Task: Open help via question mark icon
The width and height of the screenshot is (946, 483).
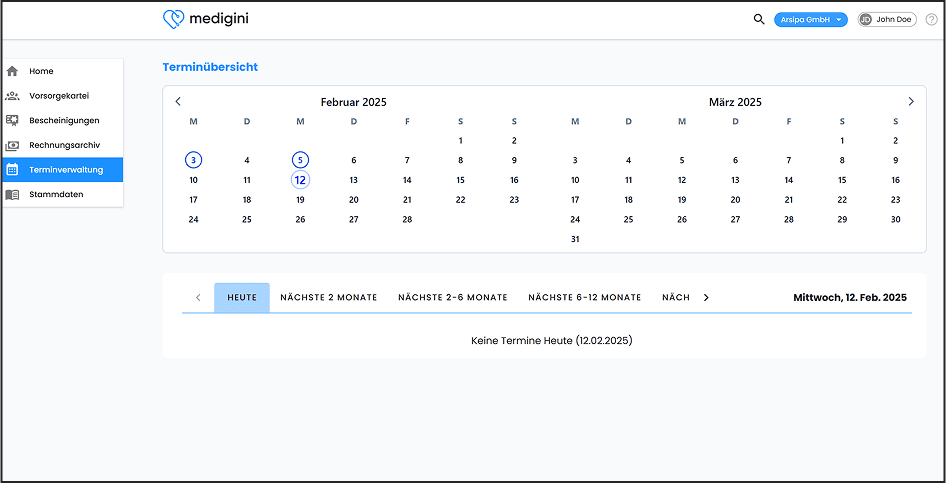Action: [931, 19]
